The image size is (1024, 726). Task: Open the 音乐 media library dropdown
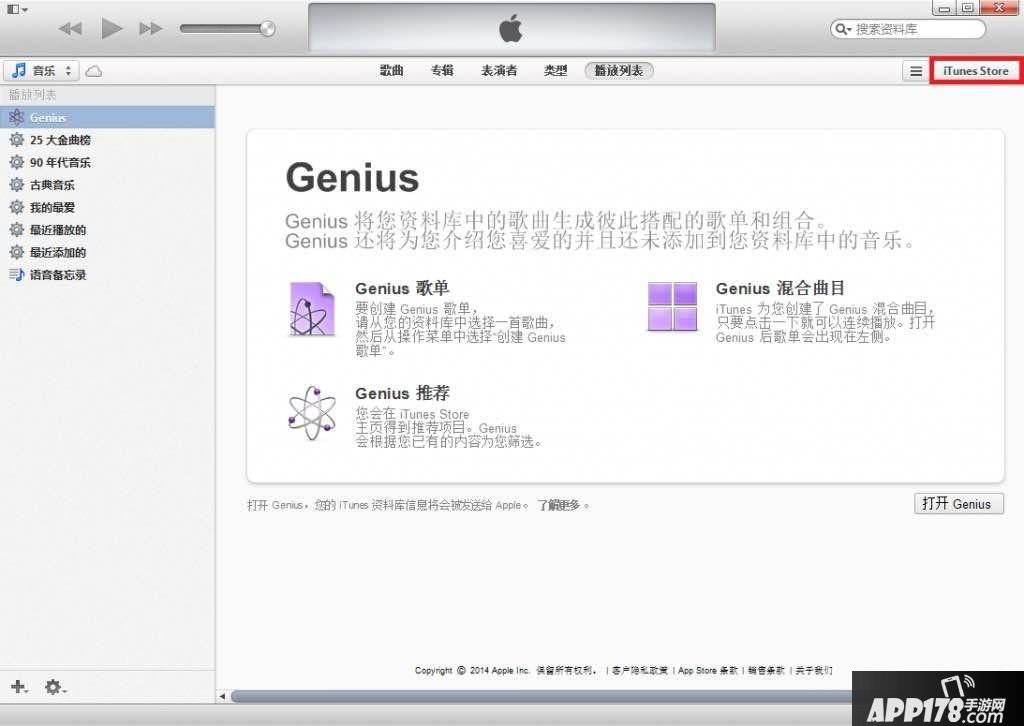[x=41, y=71]
